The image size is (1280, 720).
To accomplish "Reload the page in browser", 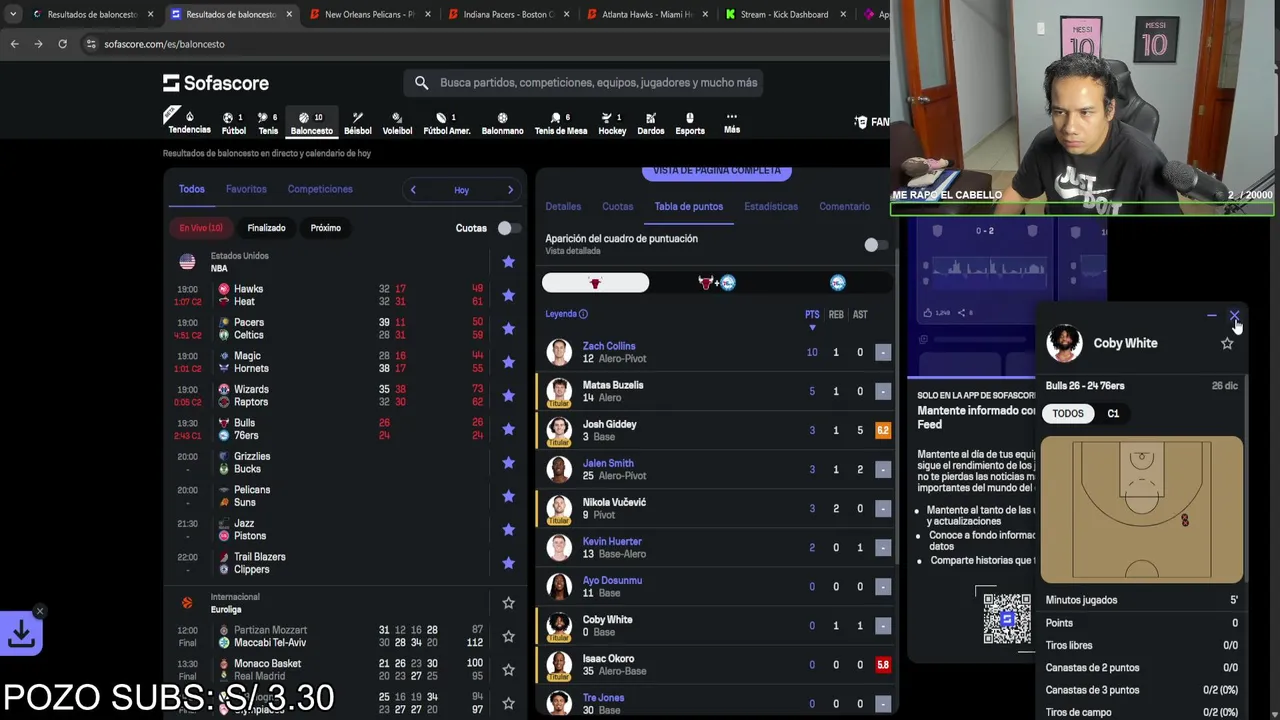I will [62, 44].
